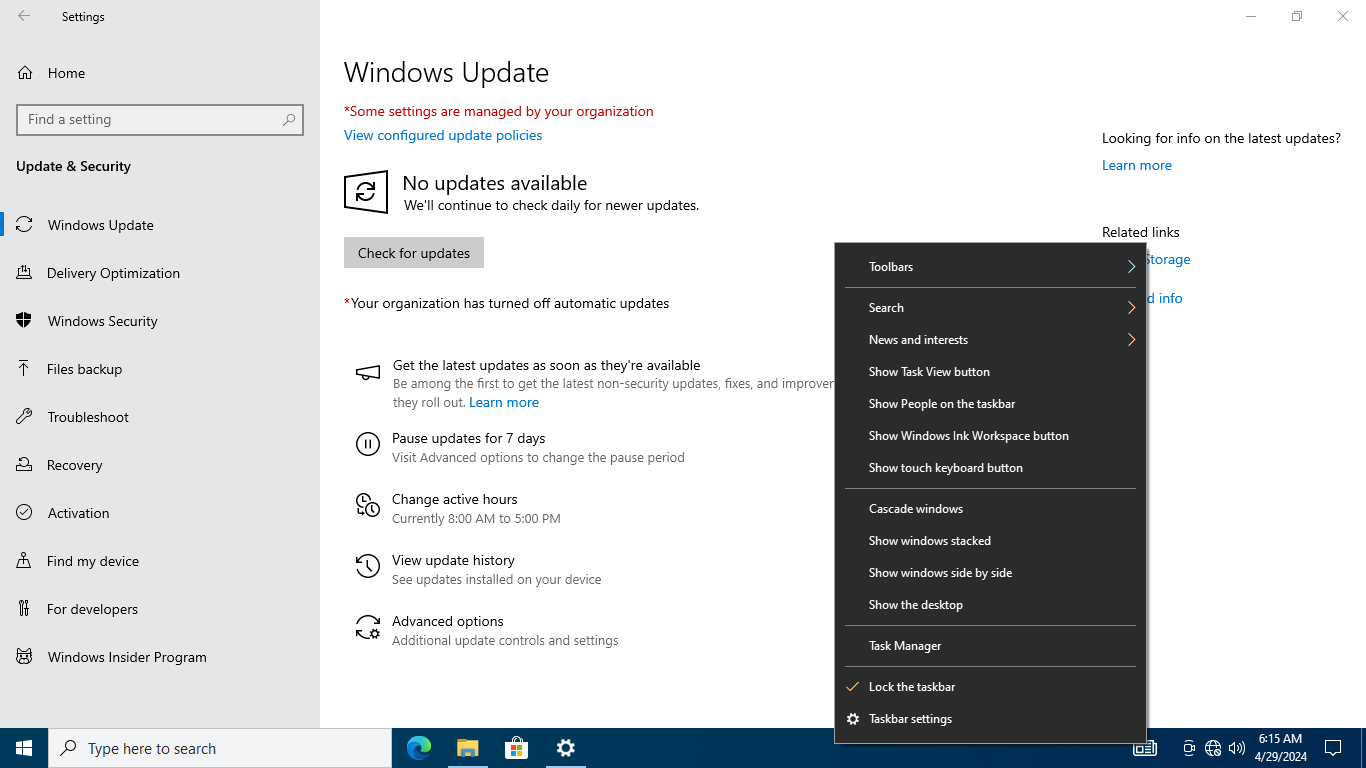Viewport: 1366px width, 768px height.
Task: Open Windows Security via its shield icon
Action: click(x=24, y=321)
